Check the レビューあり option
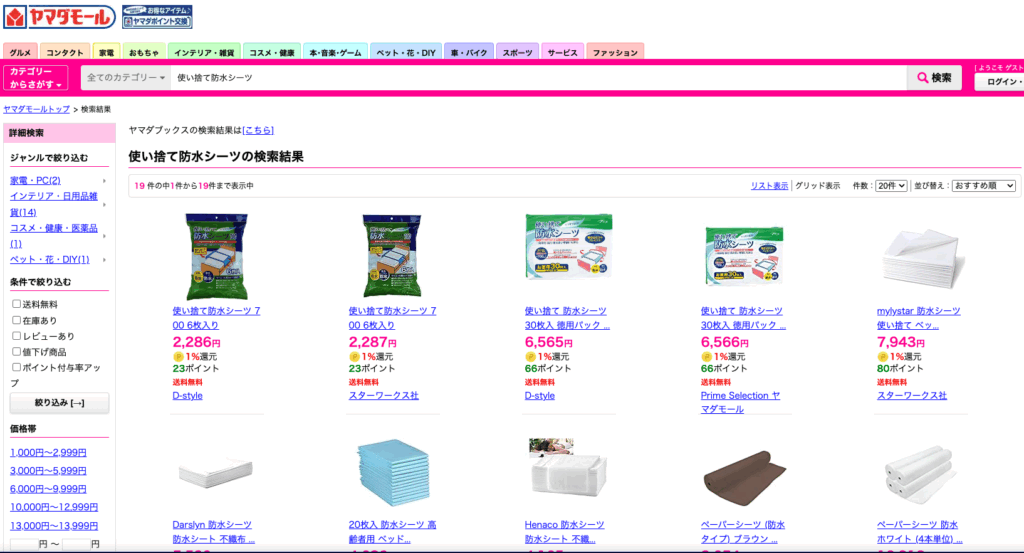This screenshot has width=1024, height=553. 16,336
